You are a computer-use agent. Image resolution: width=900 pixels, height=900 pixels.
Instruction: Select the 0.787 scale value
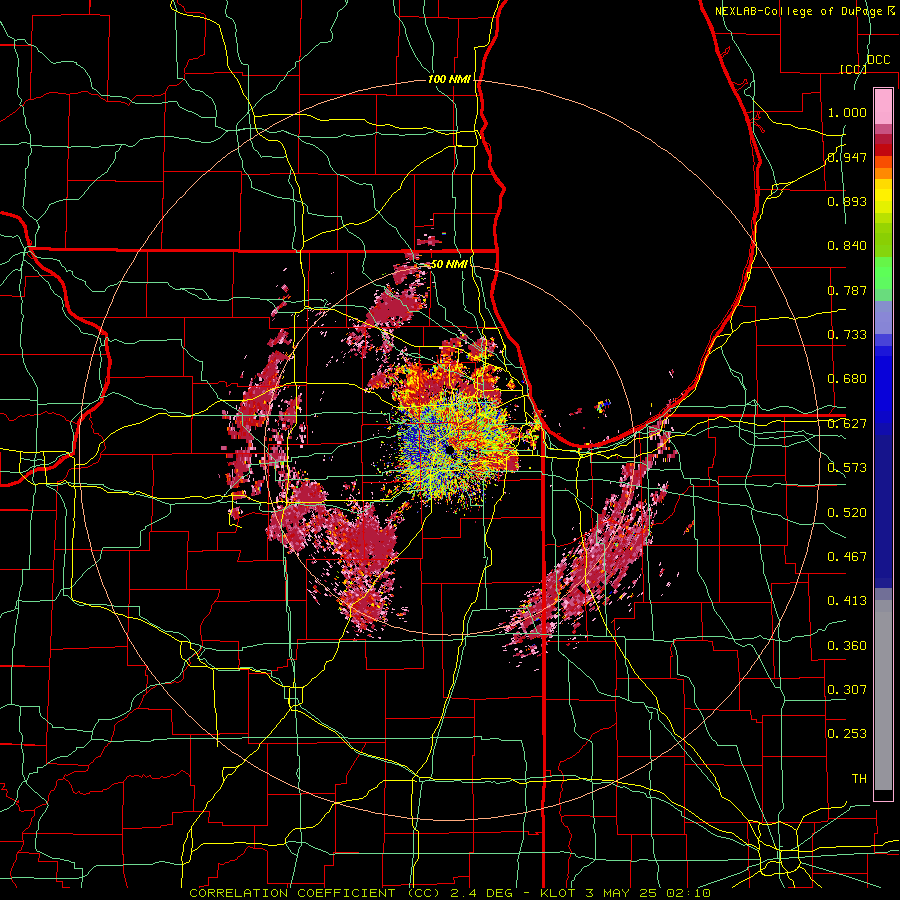847,290
